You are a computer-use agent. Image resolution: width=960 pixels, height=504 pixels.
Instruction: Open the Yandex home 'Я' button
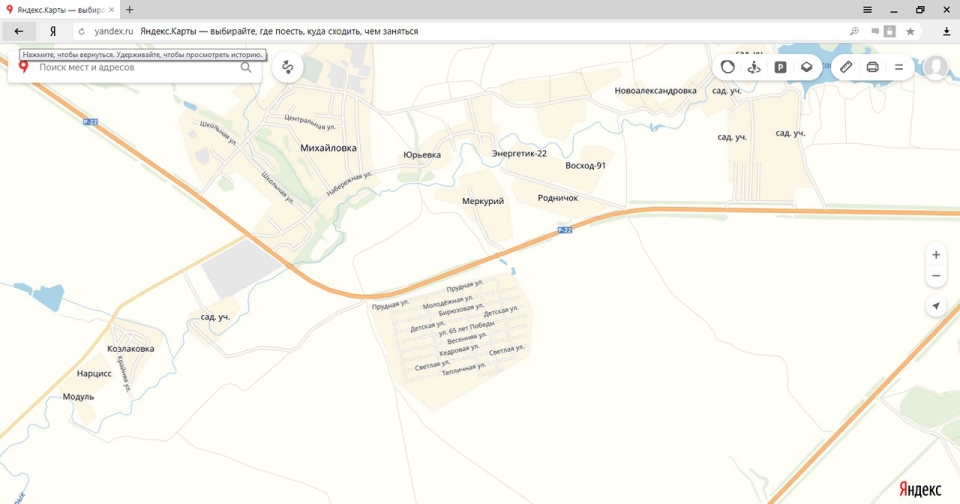pyautogui.click(x=53, y=31)
